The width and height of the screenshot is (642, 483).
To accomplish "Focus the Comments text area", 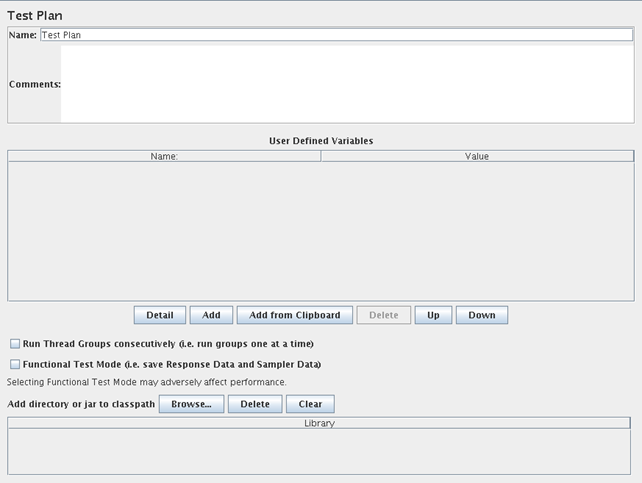I will 346,84.
